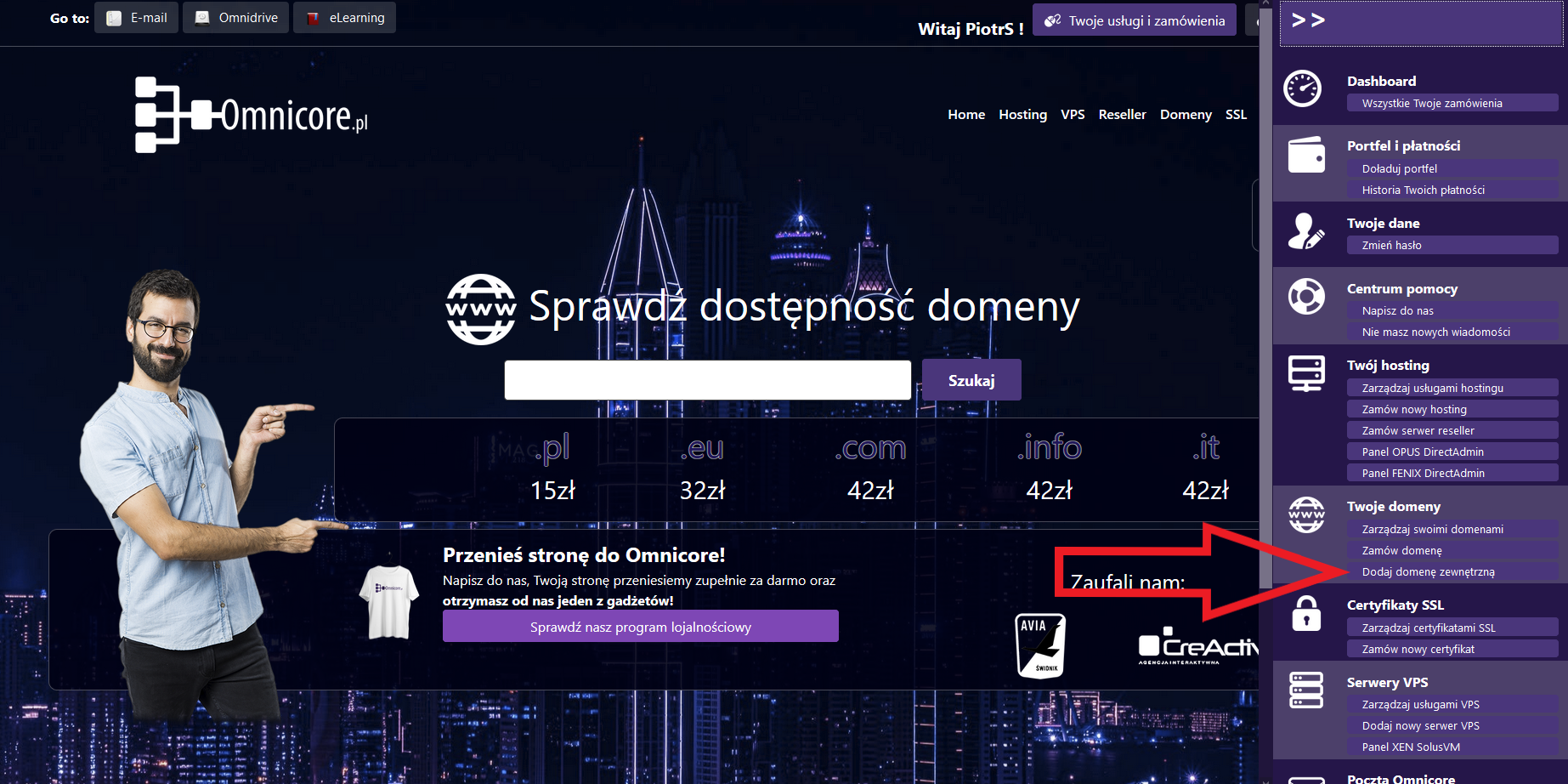
Task: Open the Hosting menu item
Action: click(1022, 115)
